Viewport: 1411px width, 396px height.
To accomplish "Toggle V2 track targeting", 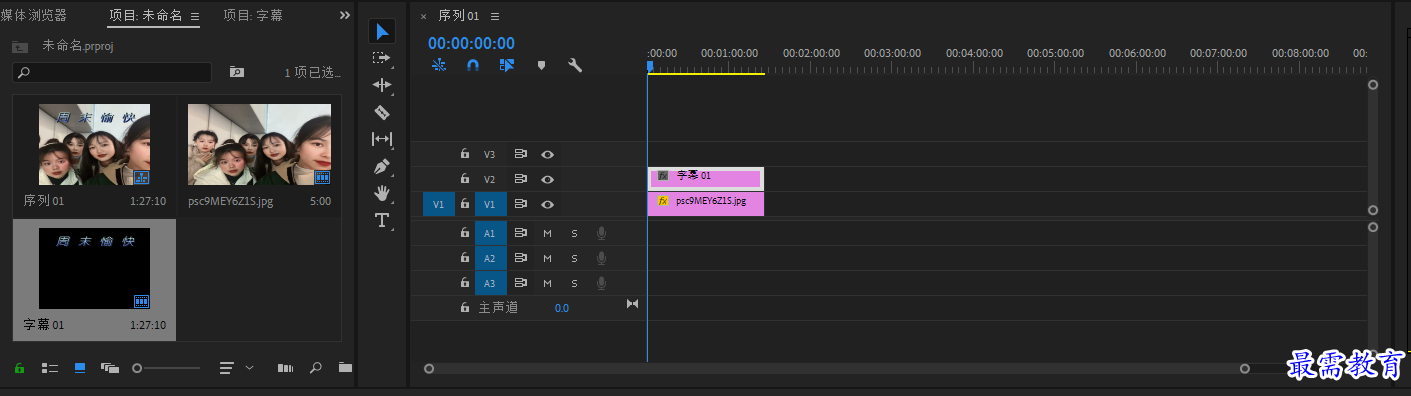I will coord(490,179).
